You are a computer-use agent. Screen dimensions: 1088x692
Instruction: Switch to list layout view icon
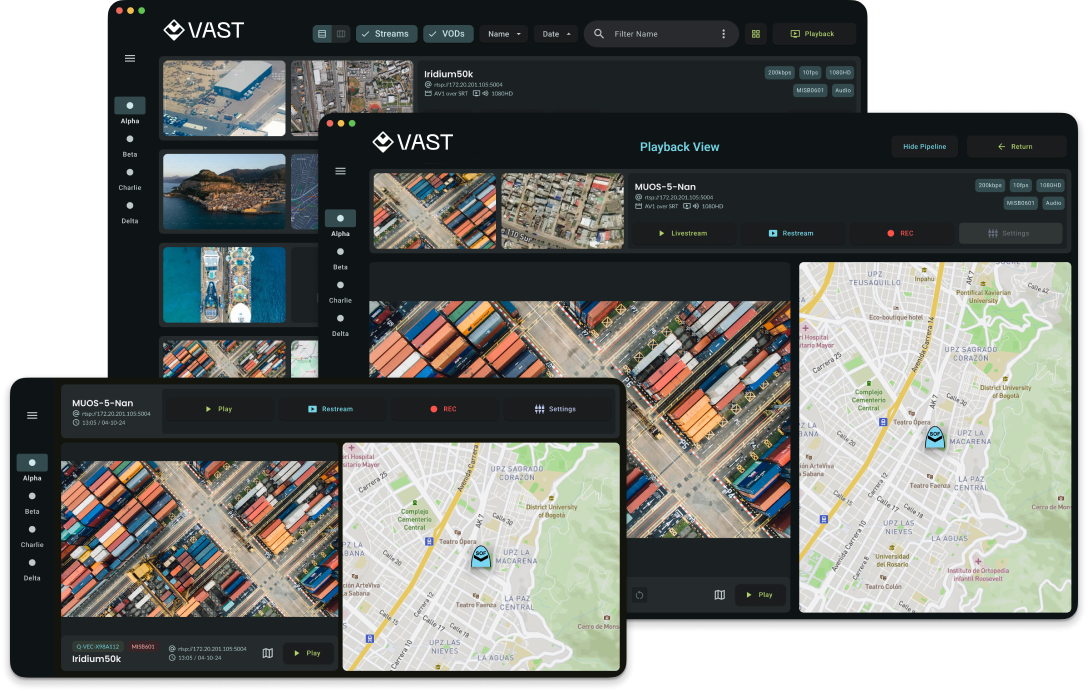pyautogui.click(x=322, y=34)
